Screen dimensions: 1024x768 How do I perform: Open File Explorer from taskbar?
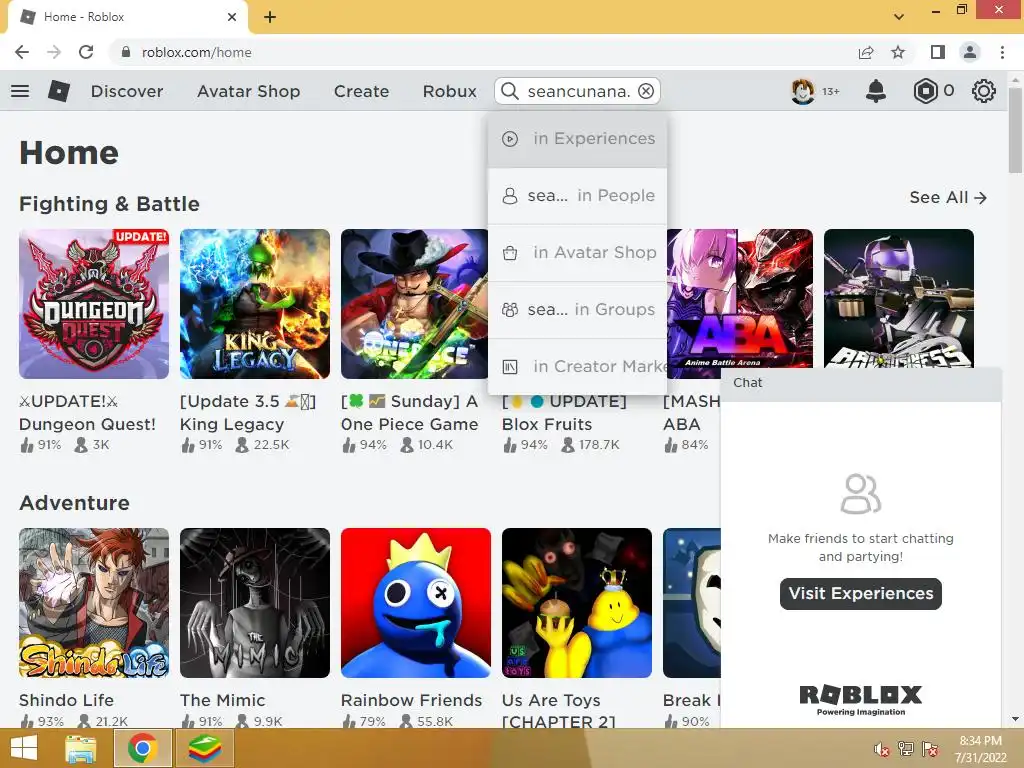pyautogui.click(x=81, y=748)
